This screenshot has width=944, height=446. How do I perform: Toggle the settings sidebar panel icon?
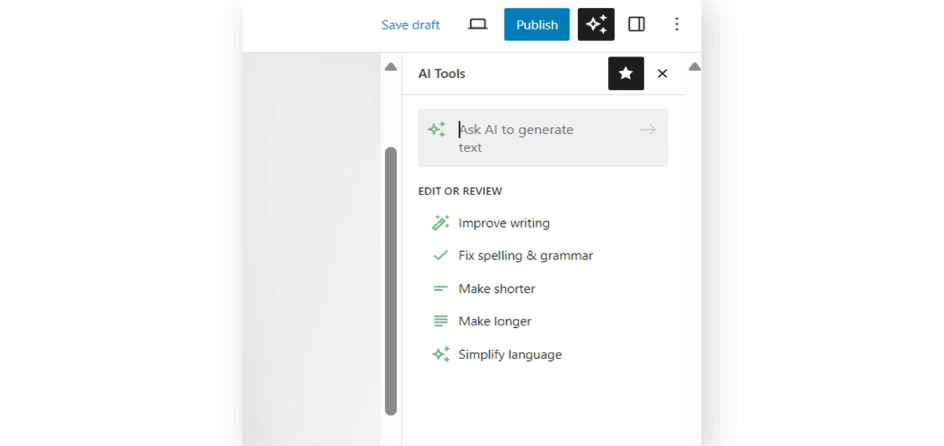click(636, 25)
